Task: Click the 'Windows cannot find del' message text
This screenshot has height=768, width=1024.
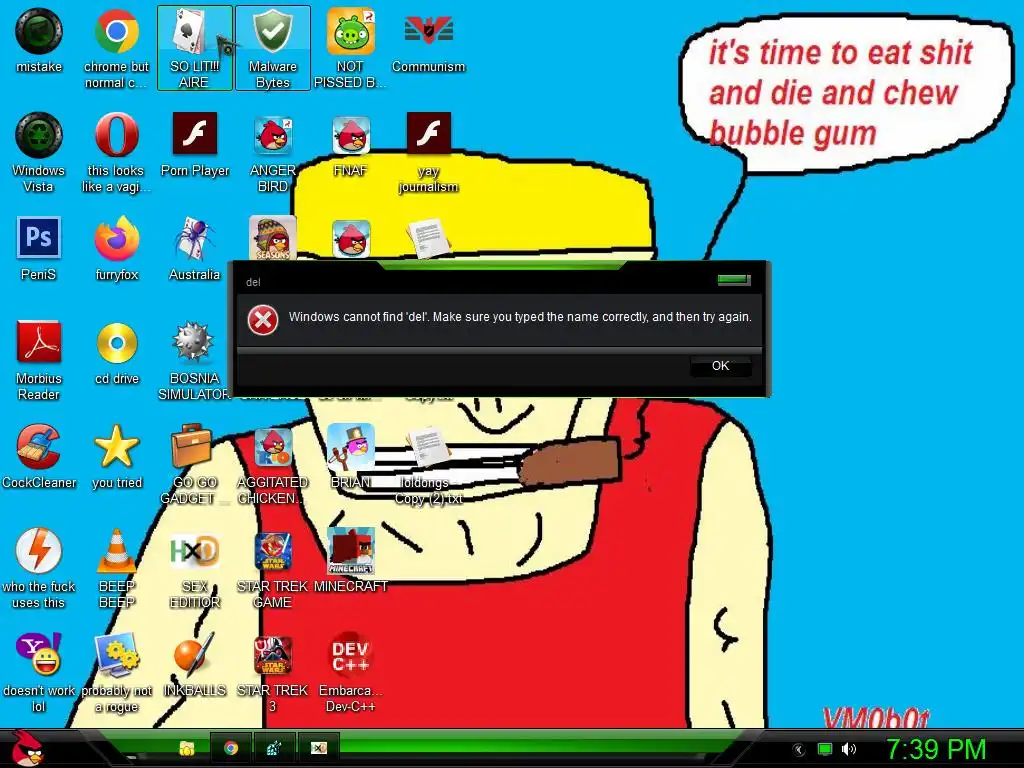Action: (x=520, y=317)
